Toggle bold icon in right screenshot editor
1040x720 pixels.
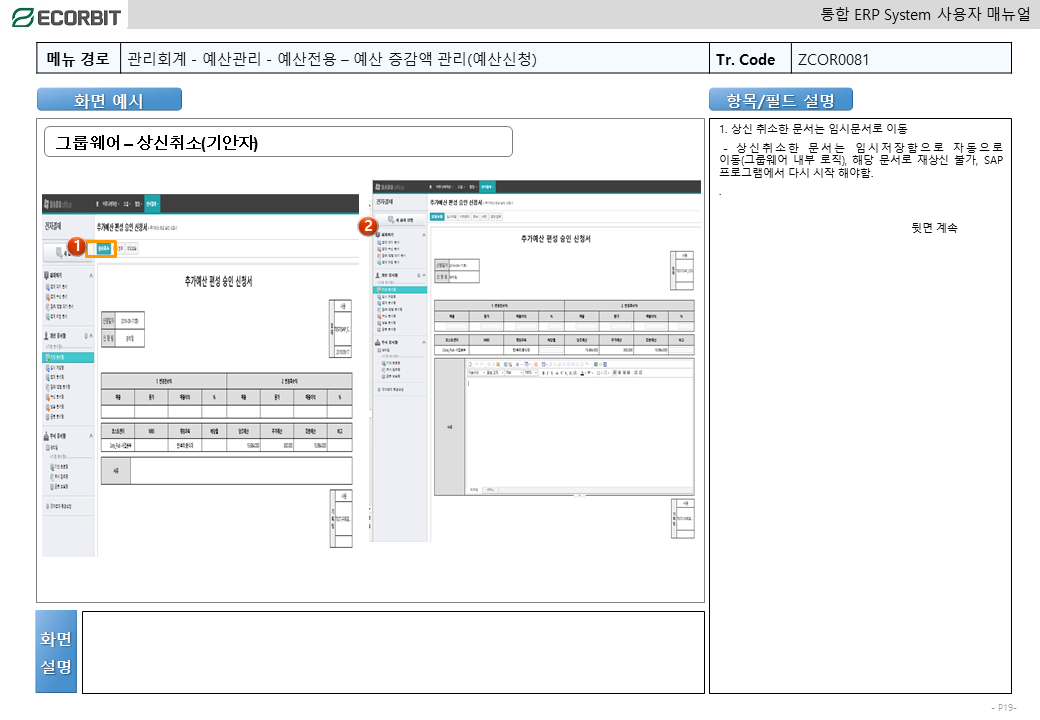click(x=543, y=372)
